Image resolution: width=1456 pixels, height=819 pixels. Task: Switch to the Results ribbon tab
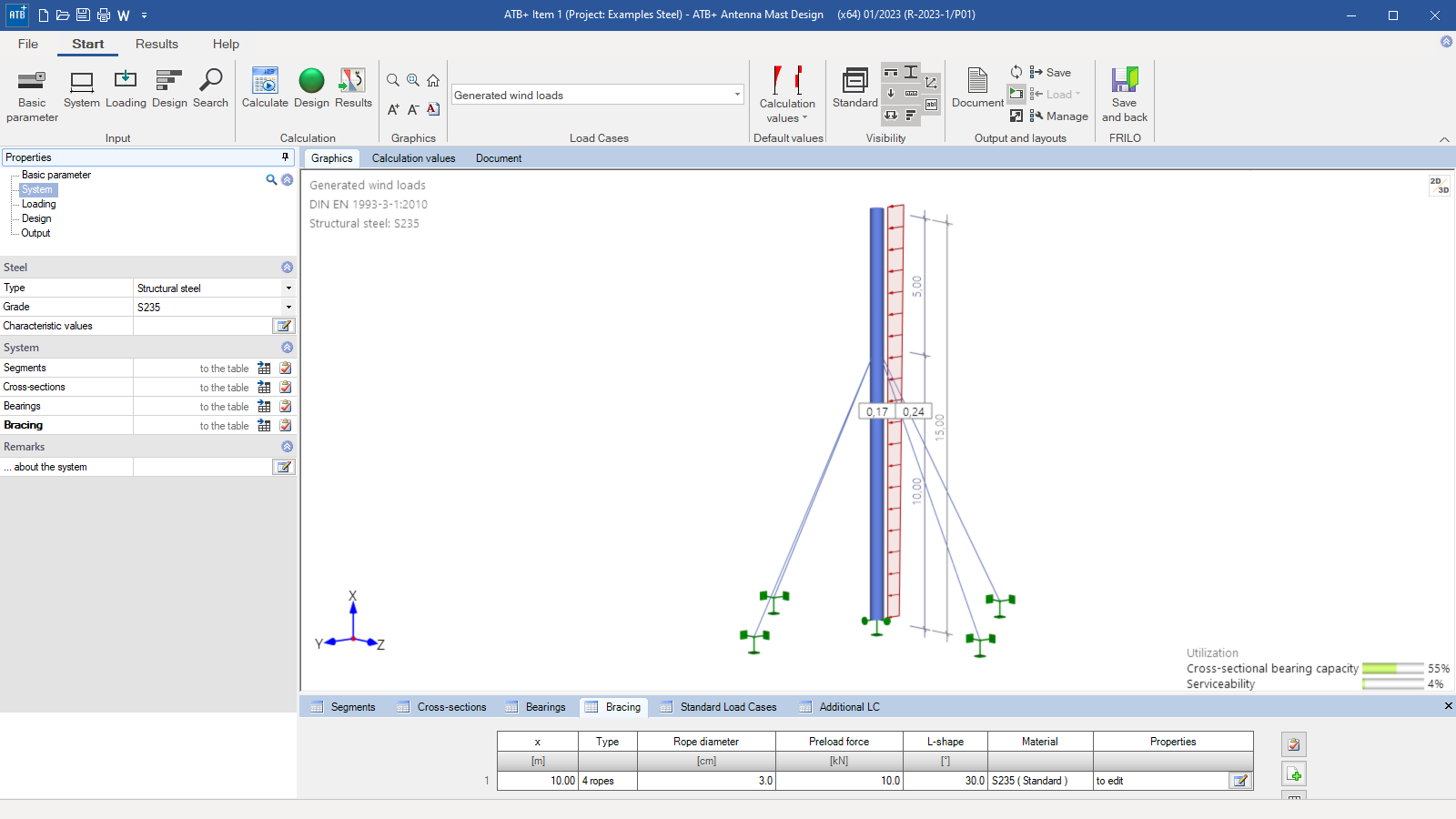tap(157, 44)
